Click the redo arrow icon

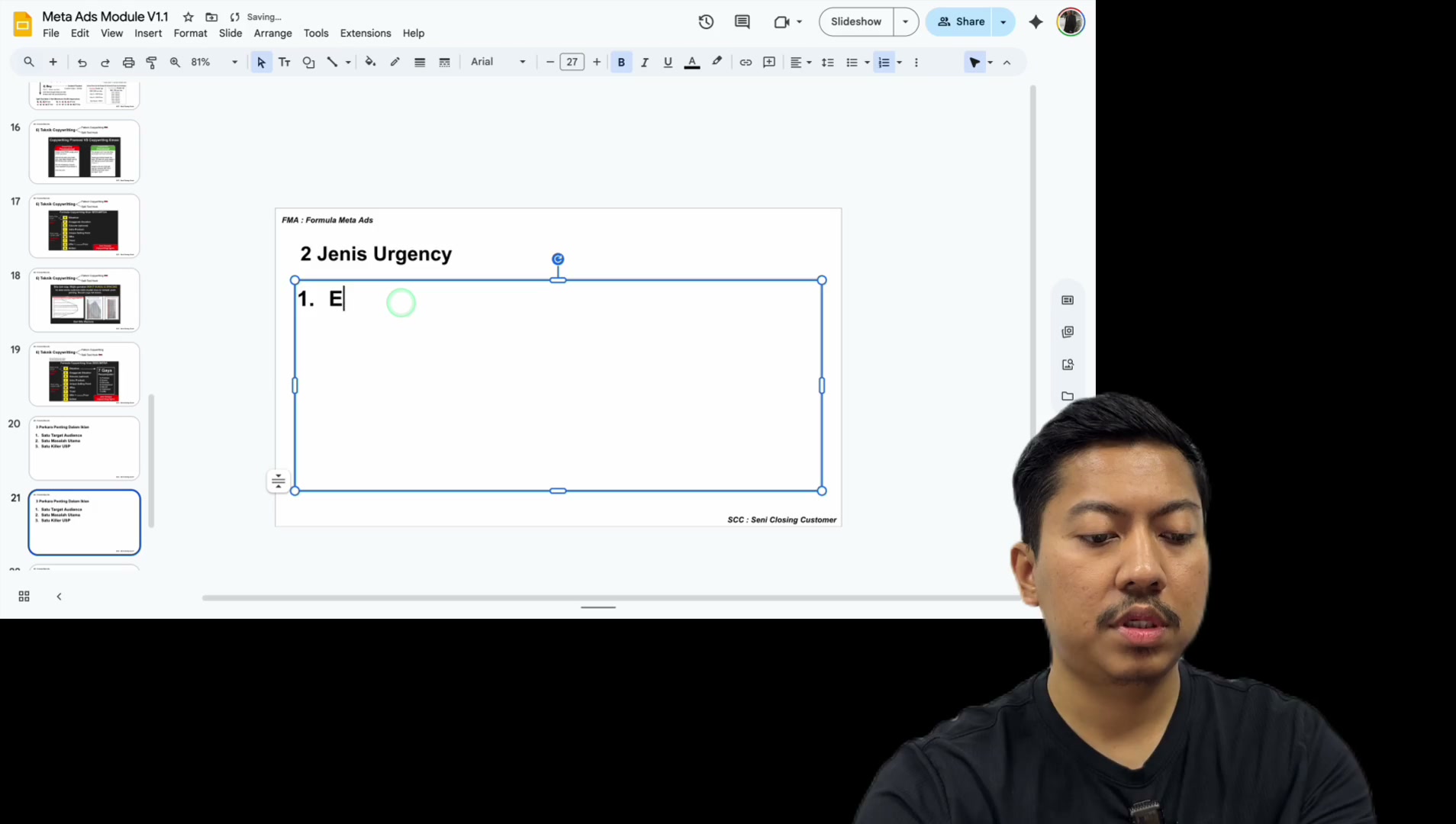click(x=105, y=63)
